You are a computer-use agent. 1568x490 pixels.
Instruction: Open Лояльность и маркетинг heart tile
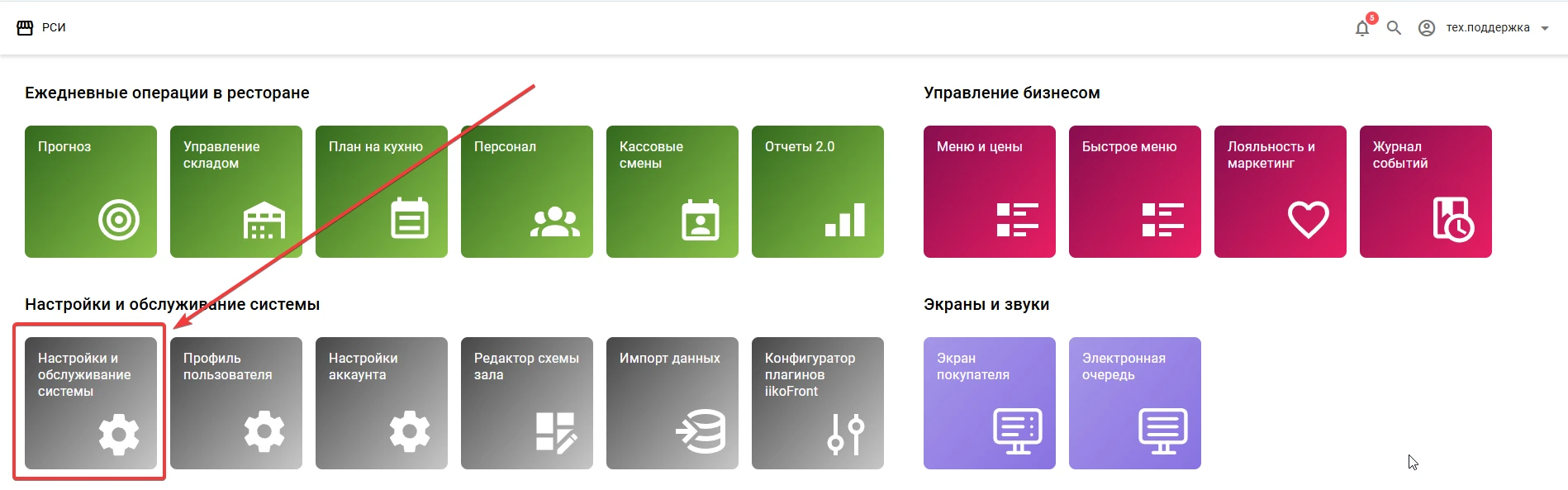click(x=1281, y=192)
